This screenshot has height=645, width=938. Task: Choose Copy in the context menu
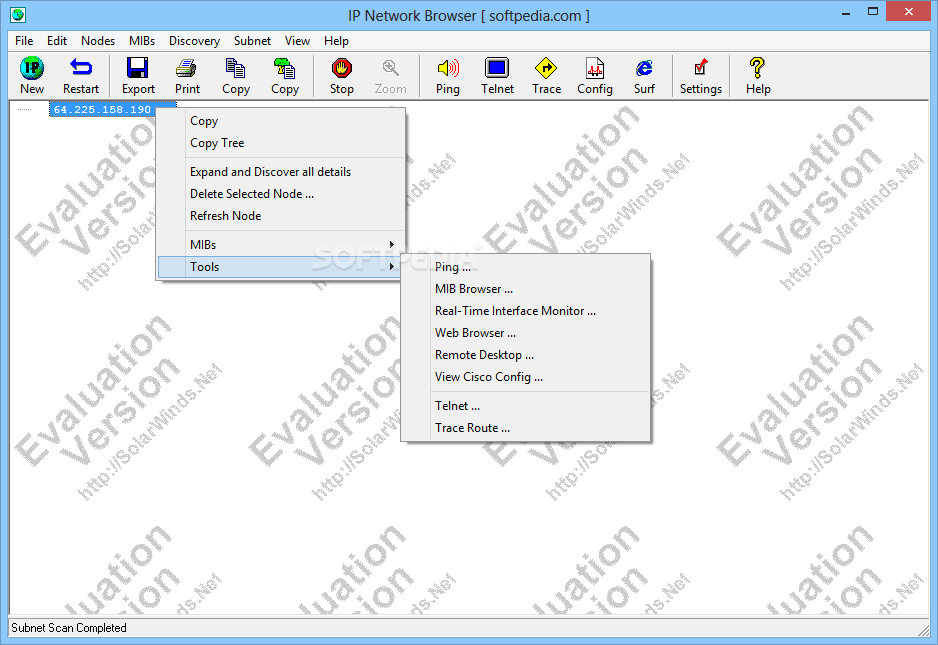pyautogui.click(x=281, y=121)
